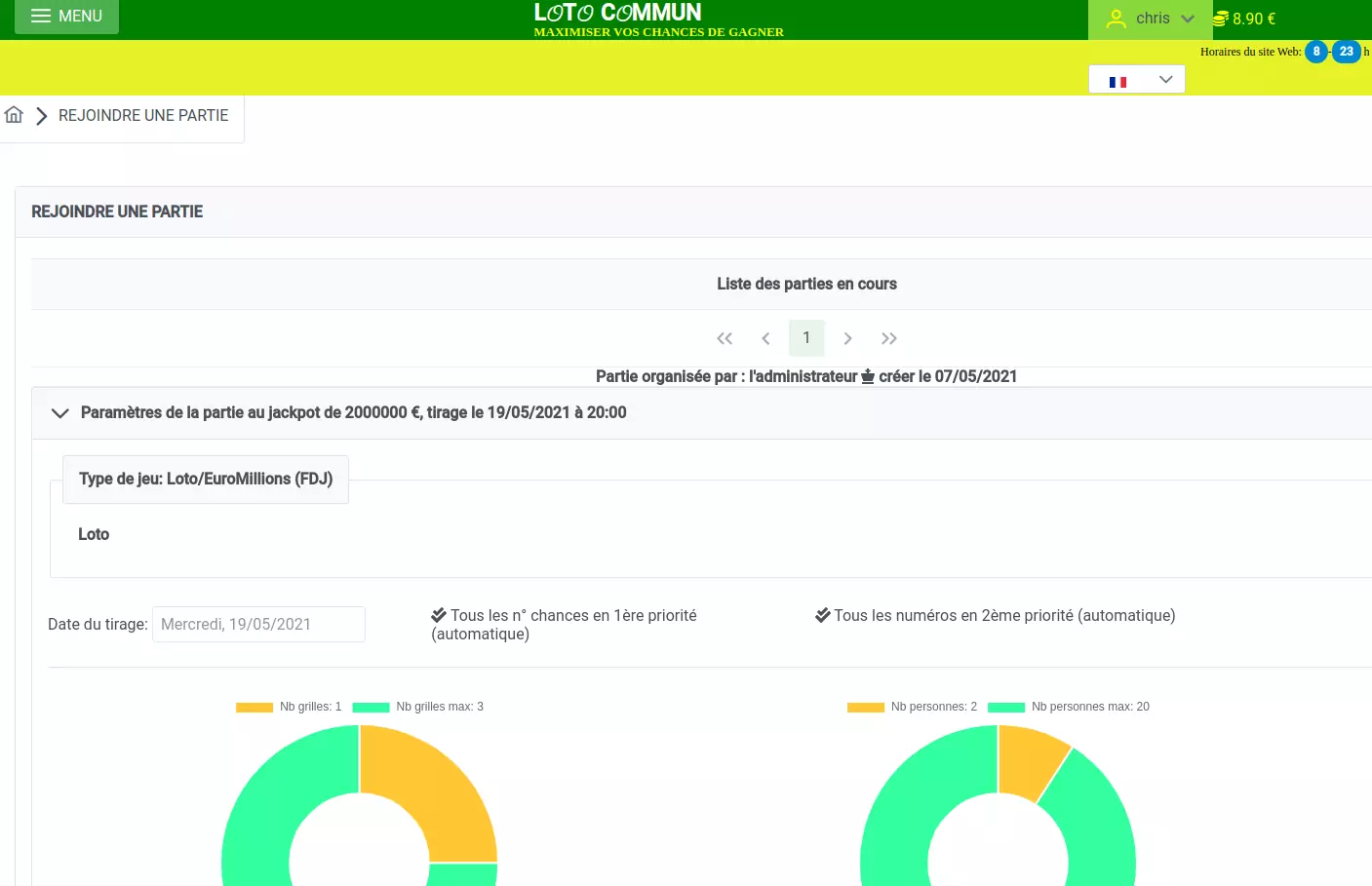Image resolution: width=1372 pixels, height=886 pixels.
Task: Click the Liste des parties en cours heading
Action: 806,284
